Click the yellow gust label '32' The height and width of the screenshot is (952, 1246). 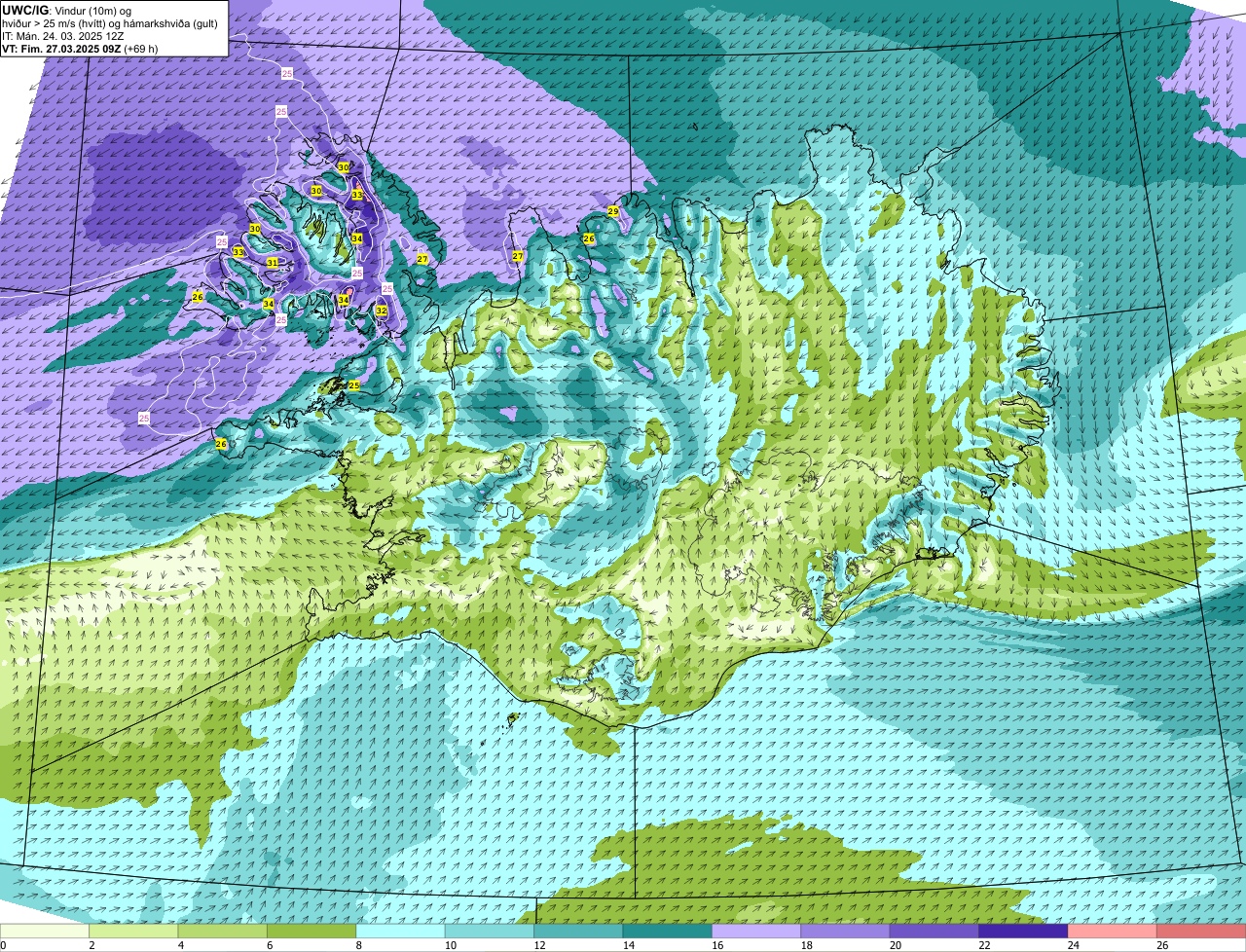(382, 311)
